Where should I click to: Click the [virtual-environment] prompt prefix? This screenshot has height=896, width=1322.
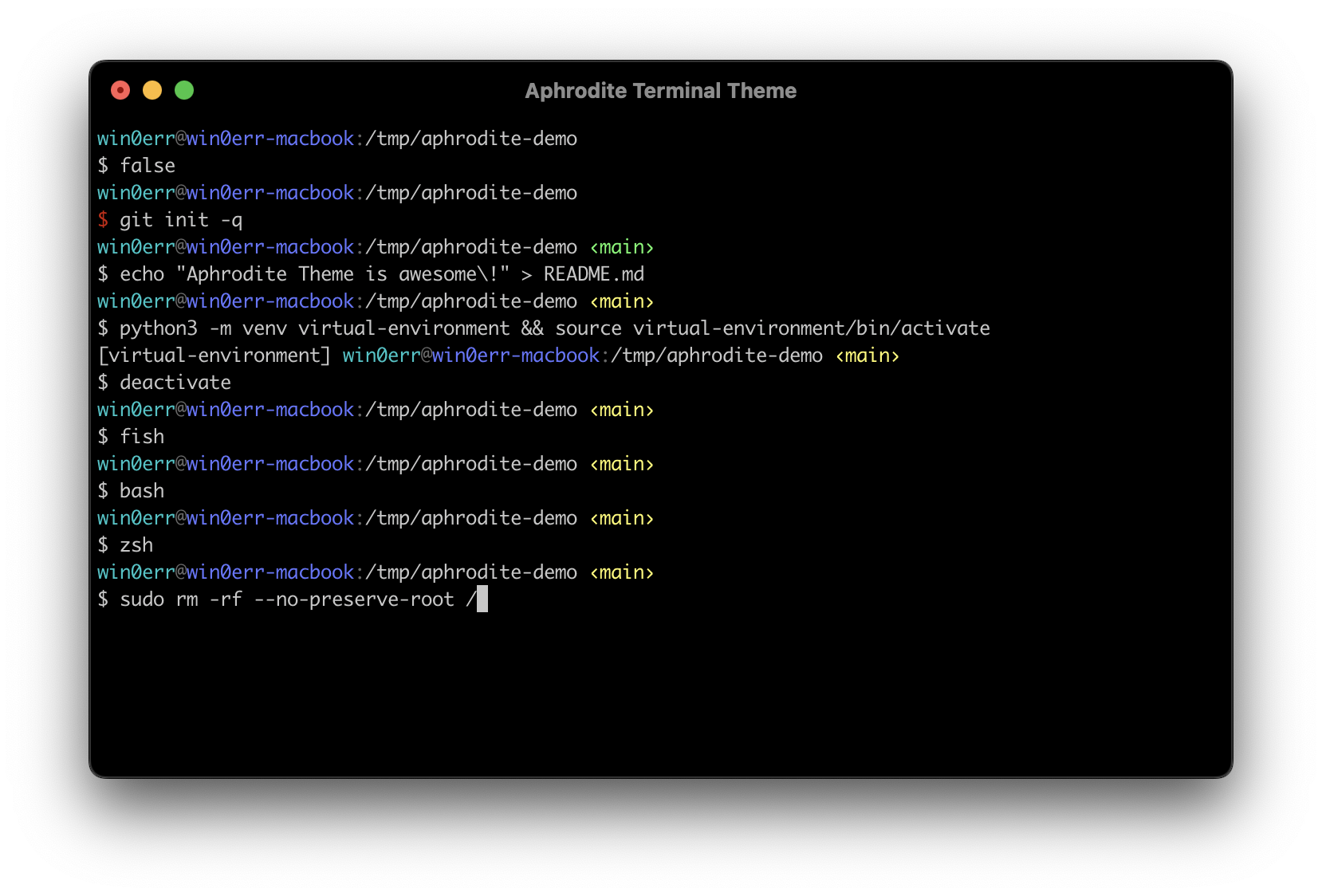214,356
